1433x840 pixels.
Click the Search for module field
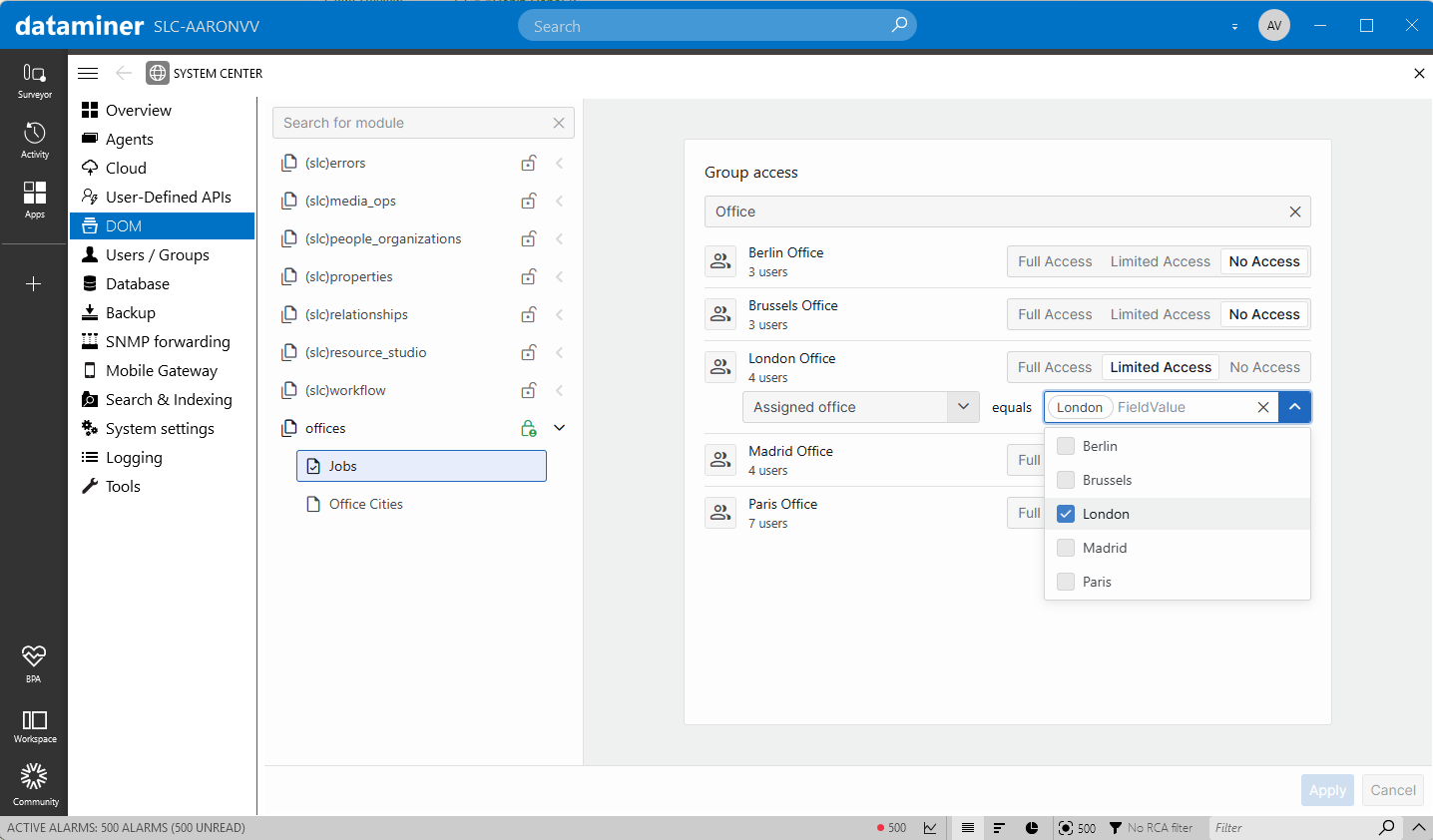tap(412, 123)
